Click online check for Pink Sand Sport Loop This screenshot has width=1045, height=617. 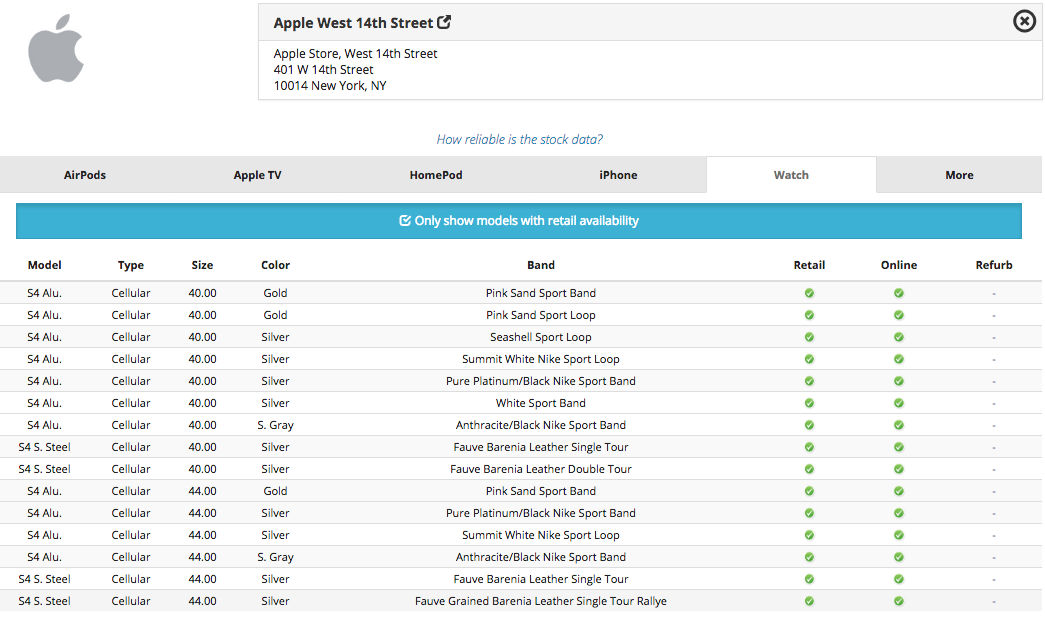pos(898,315)
